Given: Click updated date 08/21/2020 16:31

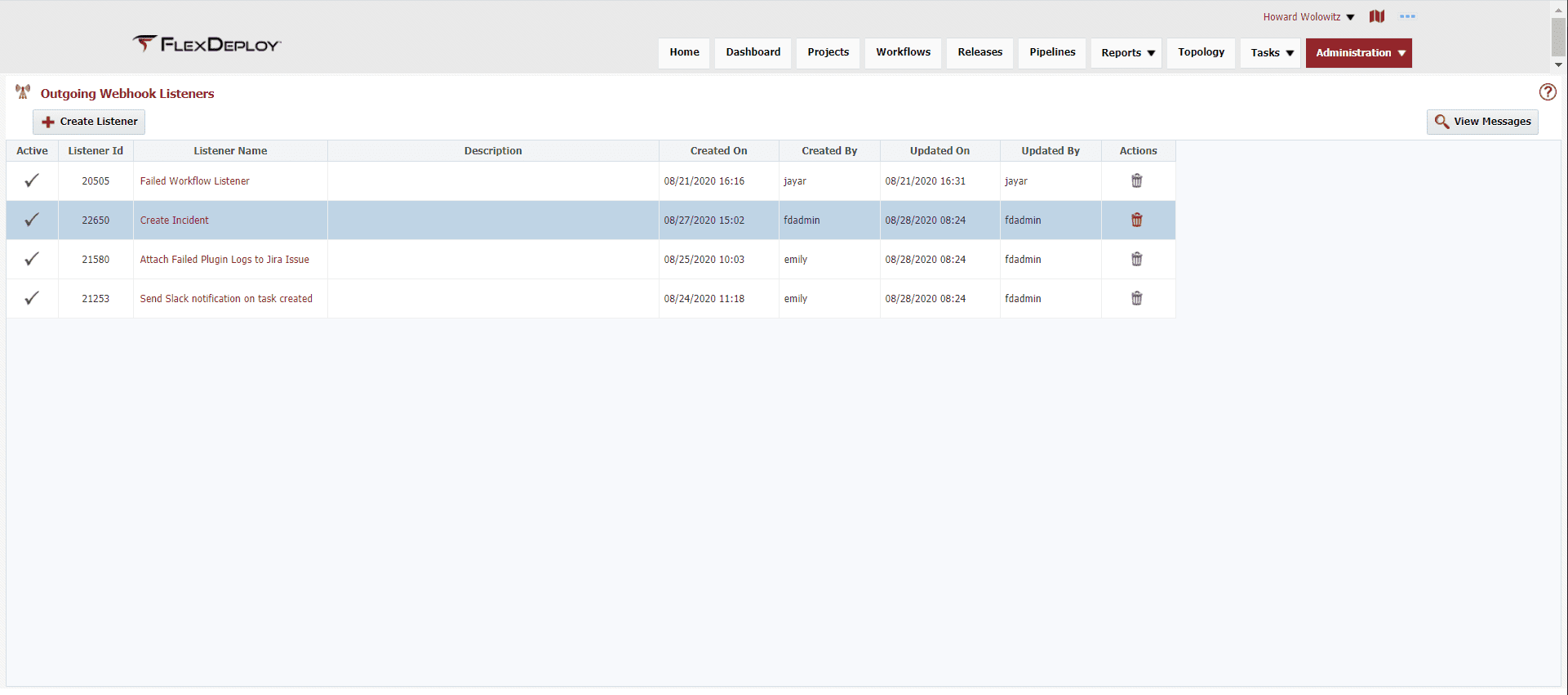Looking at the screenshot, I should [x=926, y=181].
